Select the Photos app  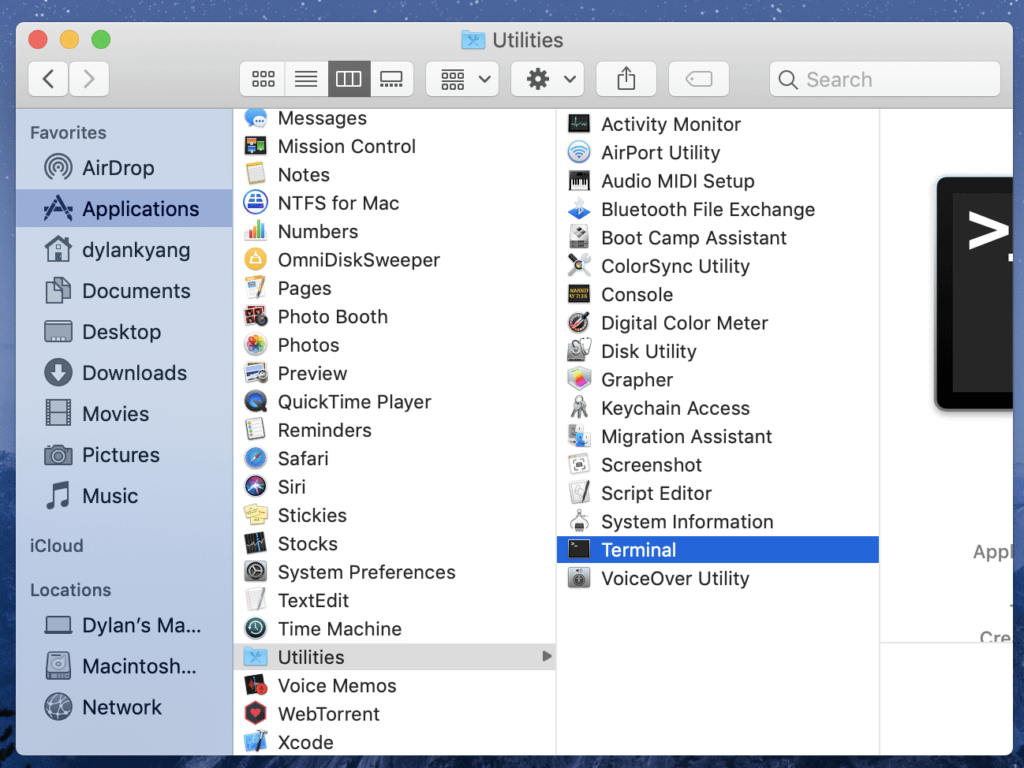(x=394, y=345)
